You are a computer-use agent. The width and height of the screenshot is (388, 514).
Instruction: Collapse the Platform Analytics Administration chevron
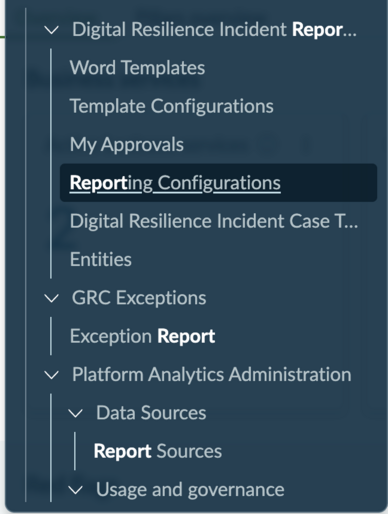pyautogui.click(x=52, y=375)
